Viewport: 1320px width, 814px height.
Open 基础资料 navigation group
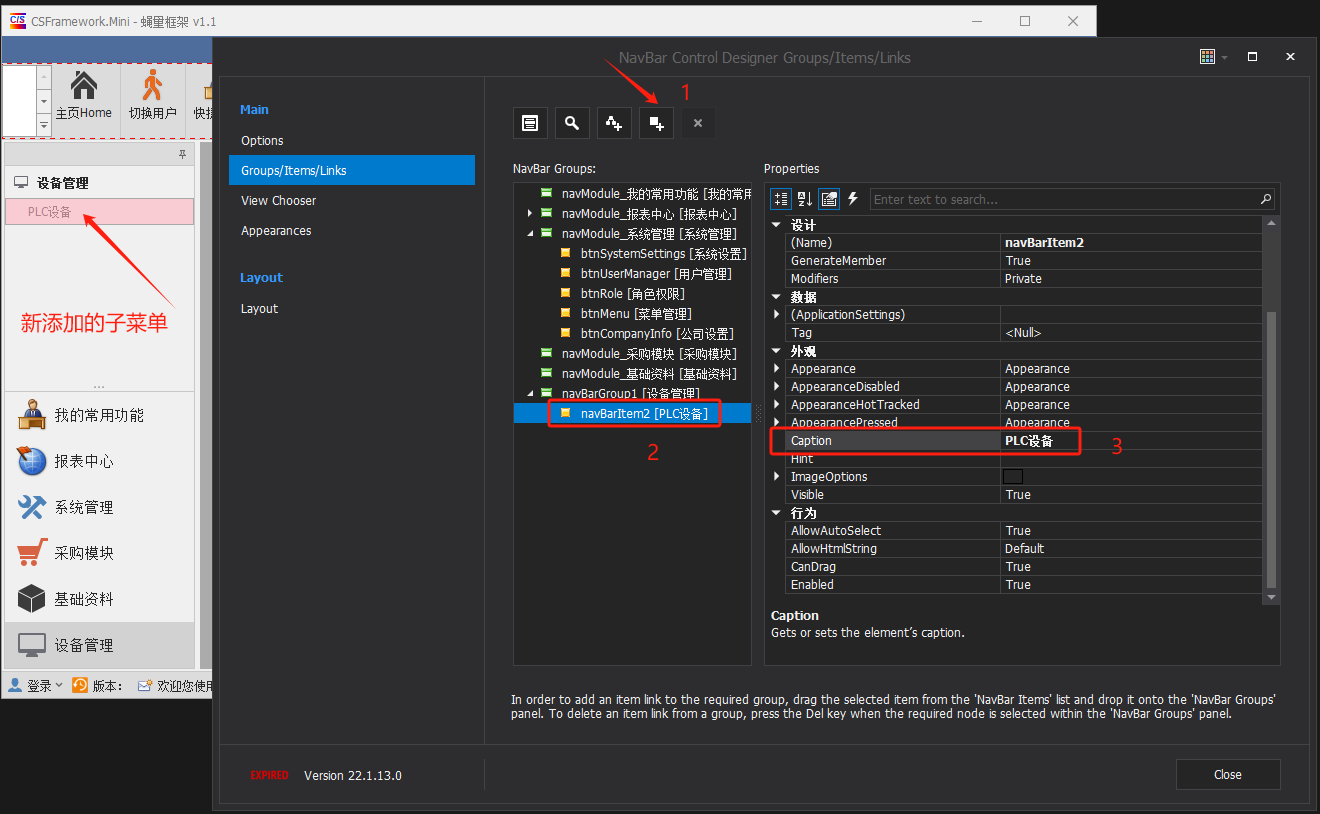(x=100, y=599)
